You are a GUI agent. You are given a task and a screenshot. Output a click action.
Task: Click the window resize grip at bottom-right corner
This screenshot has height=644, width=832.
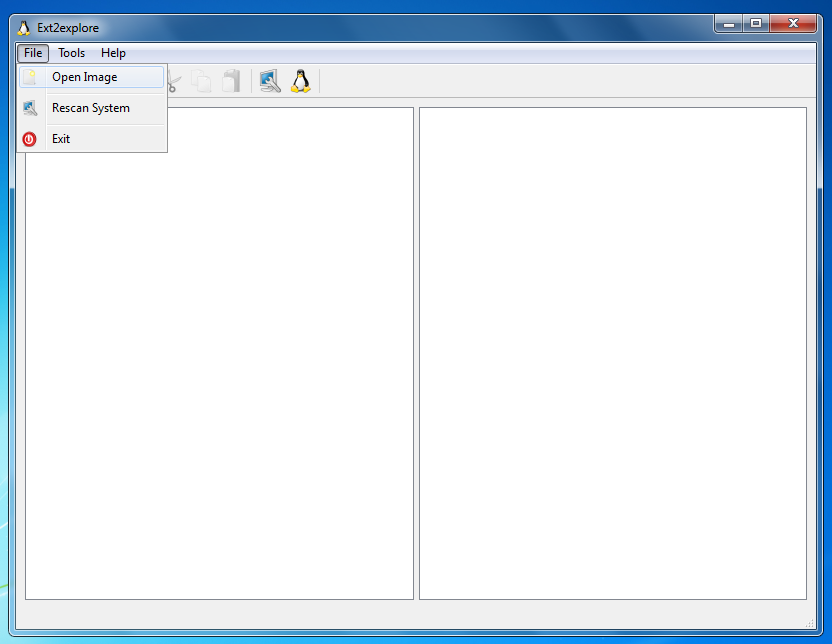click(x=810, y=623)
